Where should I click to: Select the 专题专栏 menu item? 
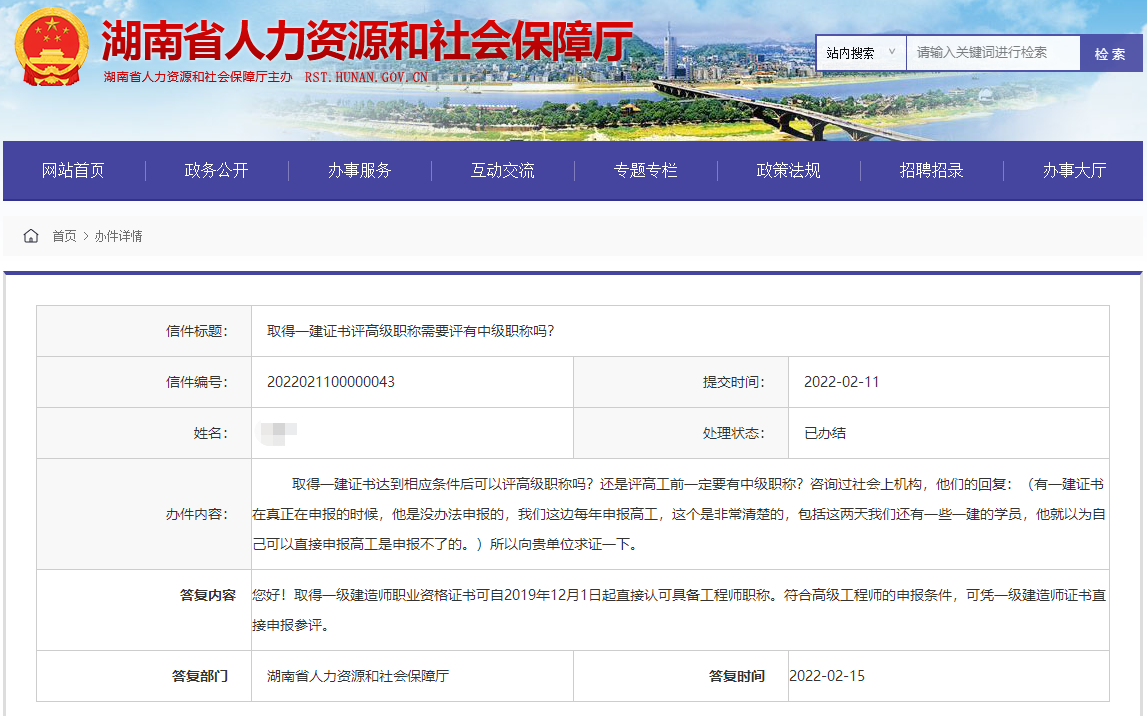coord(644,170)
